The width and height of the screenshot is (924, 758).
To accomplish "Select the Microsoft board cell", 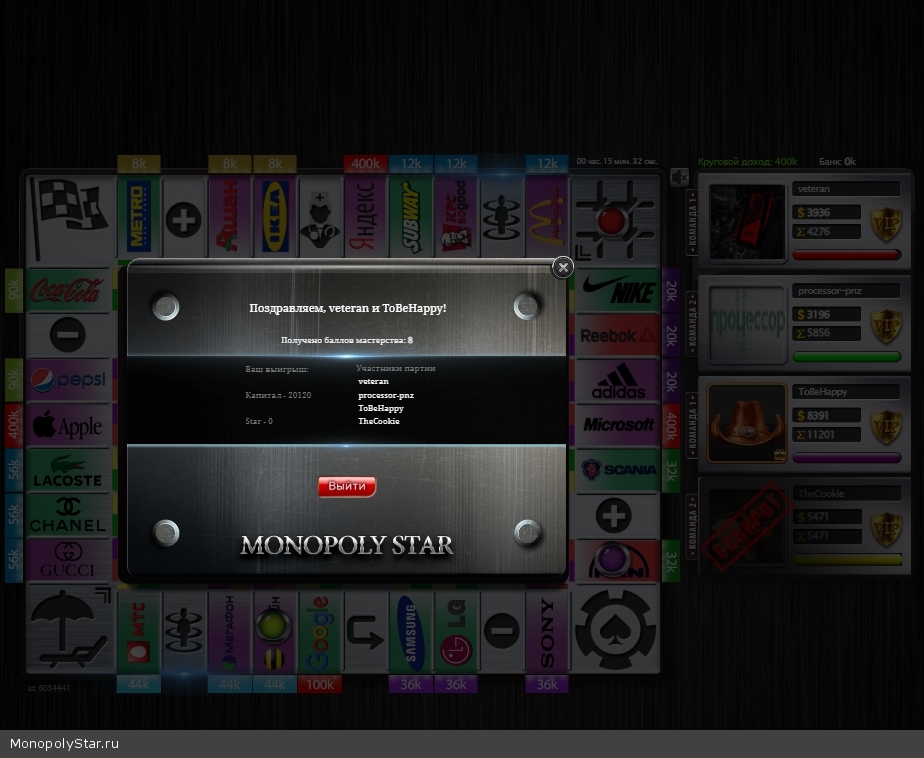I will [618, 425].
